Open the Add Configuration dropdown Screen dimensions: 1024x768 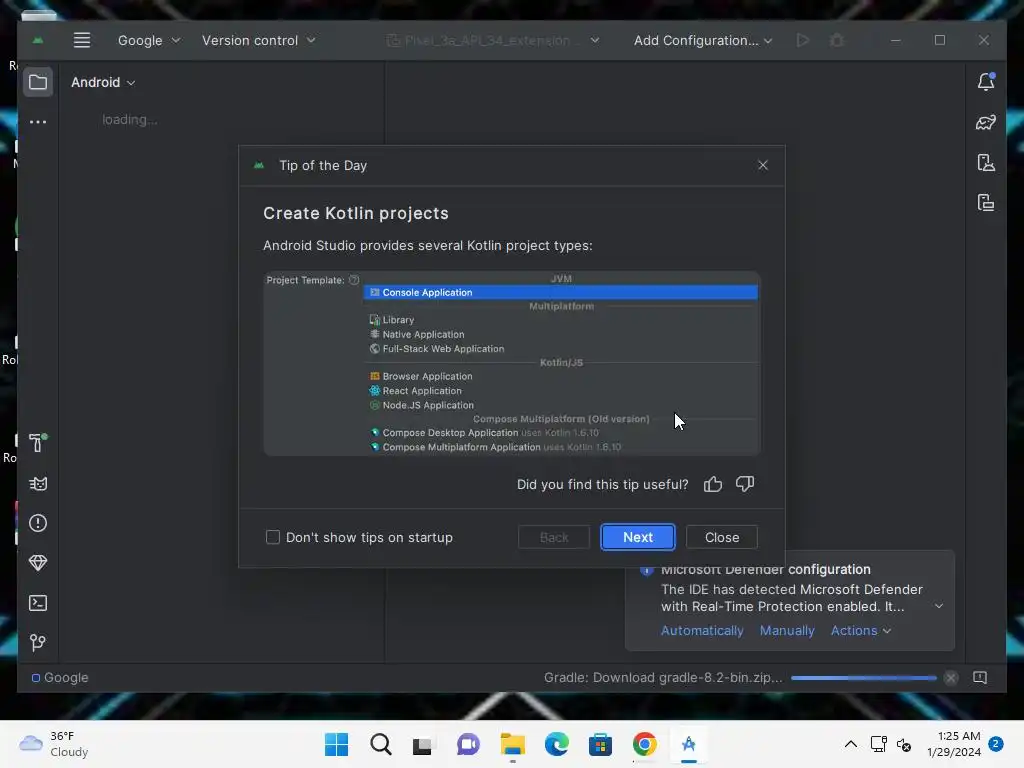click(703, 40)
